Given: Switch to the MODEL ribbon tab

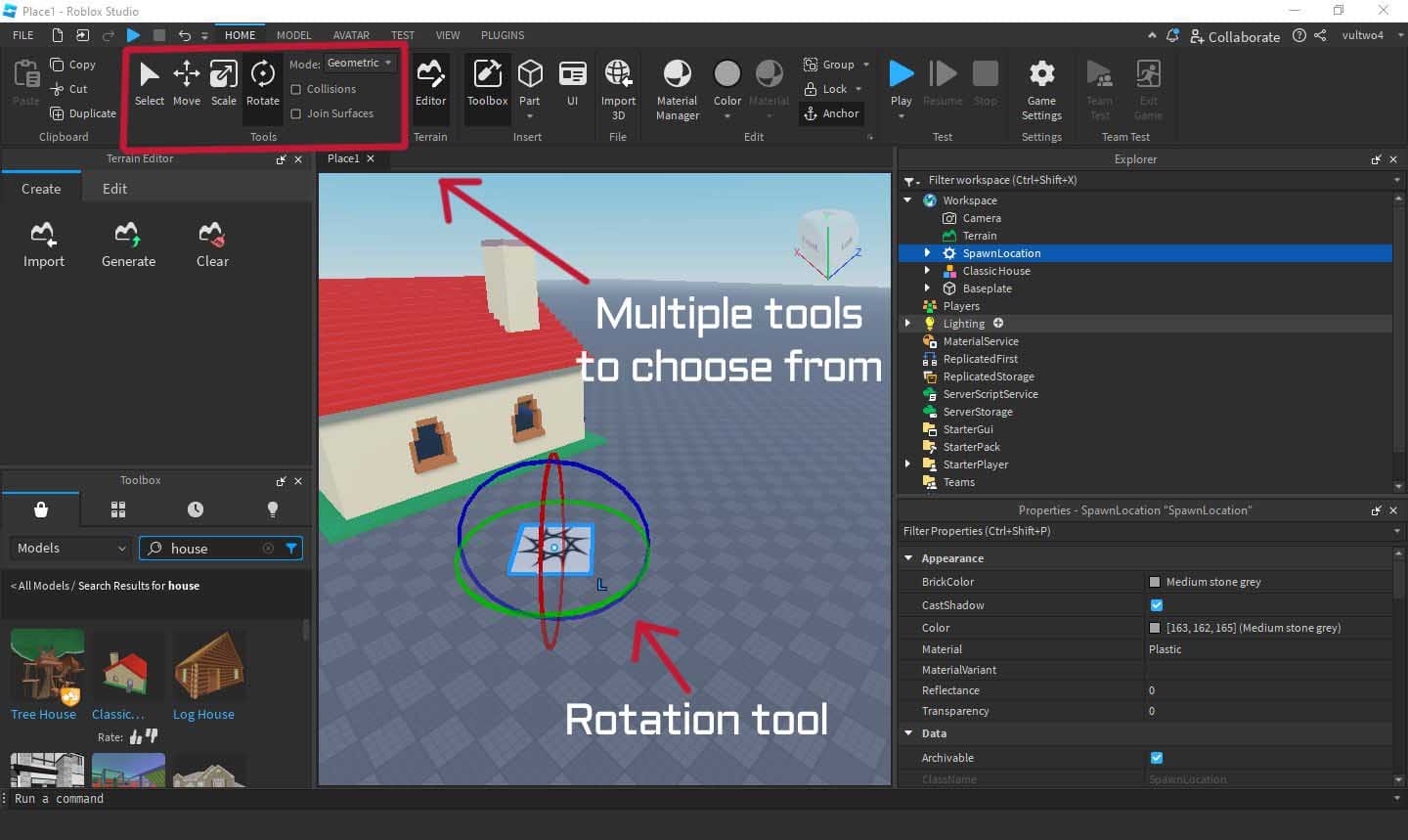Looking at the screenshot, I should coord(293,35).
